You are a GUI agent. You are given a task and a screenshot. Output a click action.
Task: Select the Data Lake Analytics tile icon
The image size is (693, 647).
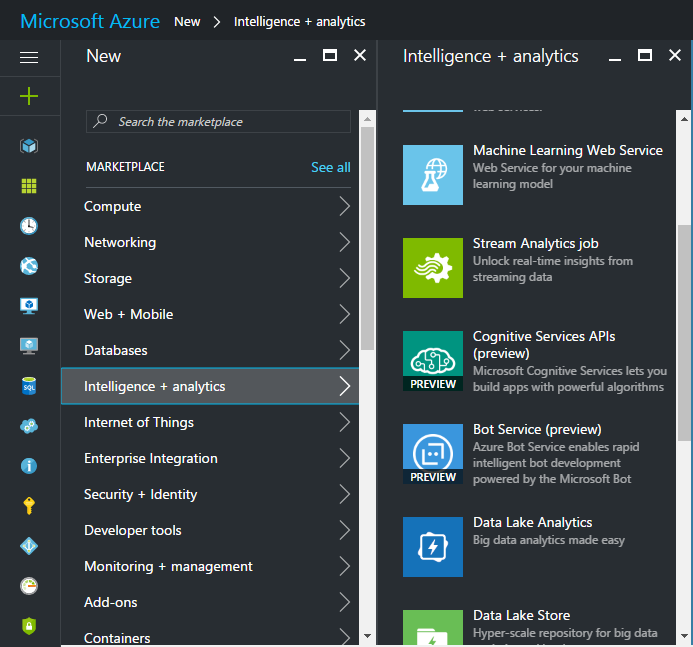click(x=433, y=547)
